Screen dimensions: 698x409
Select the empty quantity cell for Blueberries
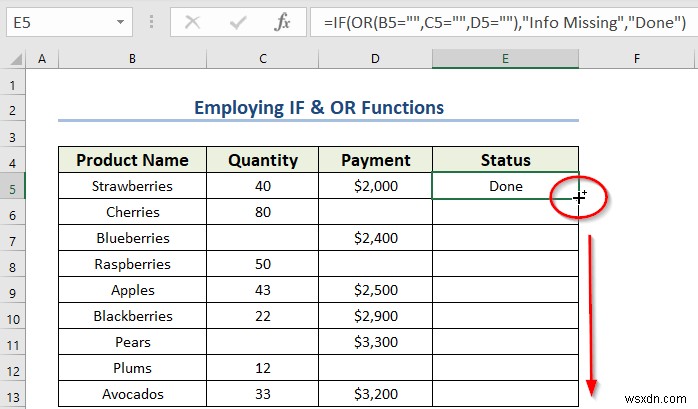coord(263,238)
